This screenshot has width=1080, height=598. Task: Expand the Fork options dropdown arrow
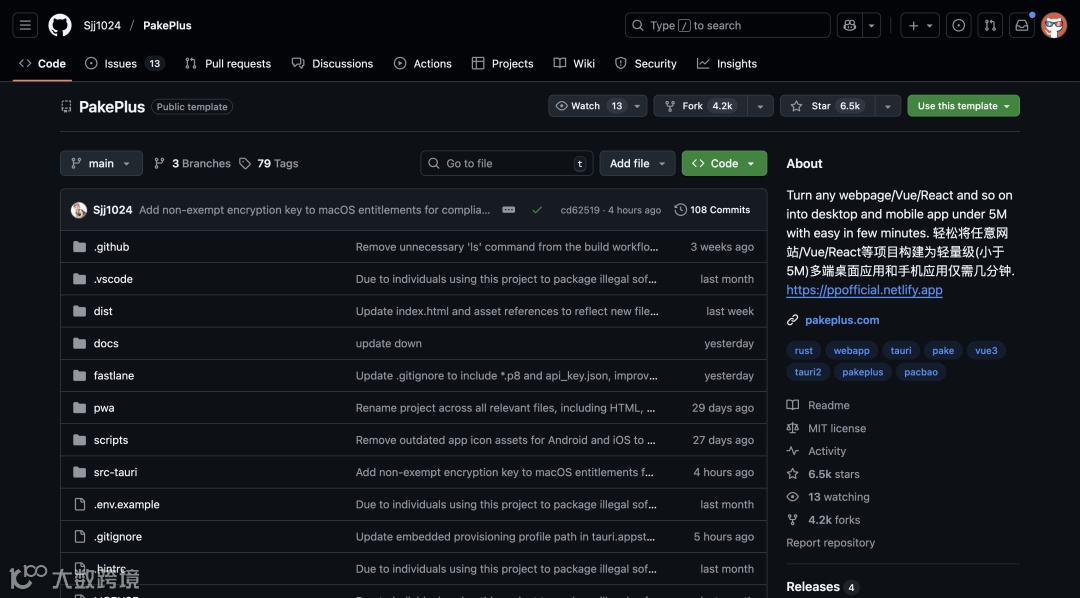pos(760,106)
